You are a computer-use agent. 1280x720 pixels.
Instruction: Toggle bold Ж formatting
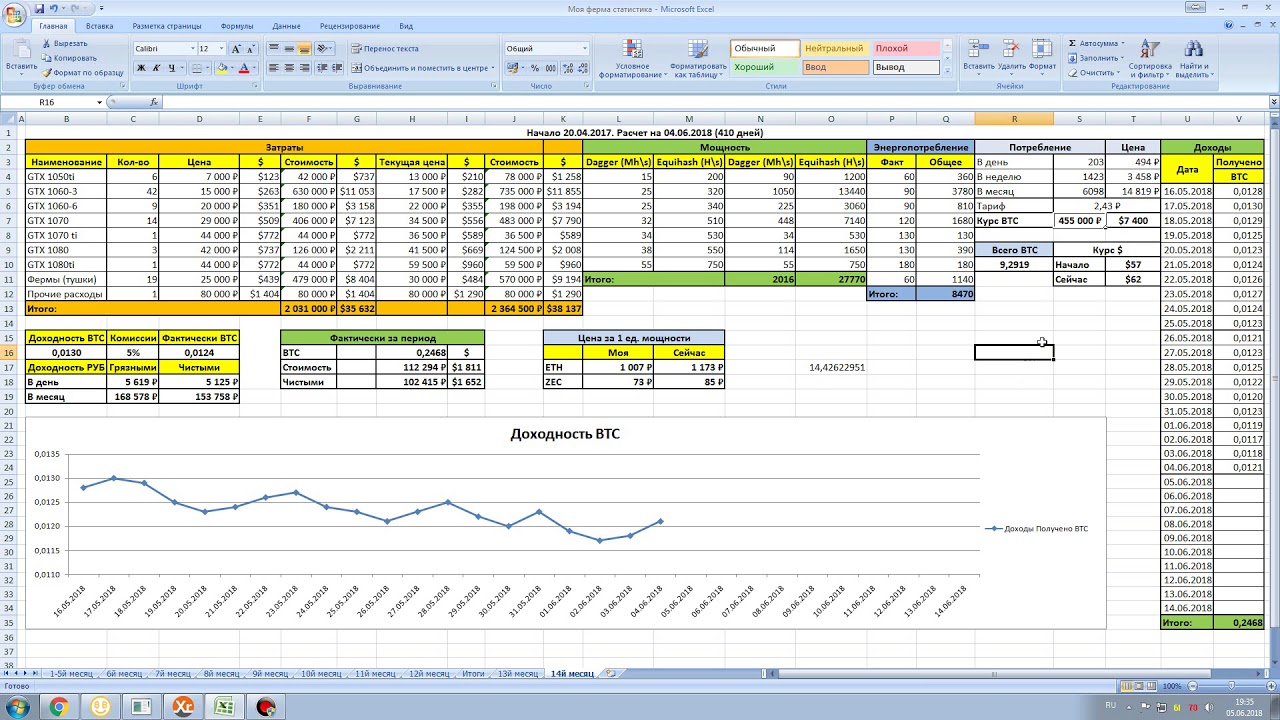(x=141, y=68)
